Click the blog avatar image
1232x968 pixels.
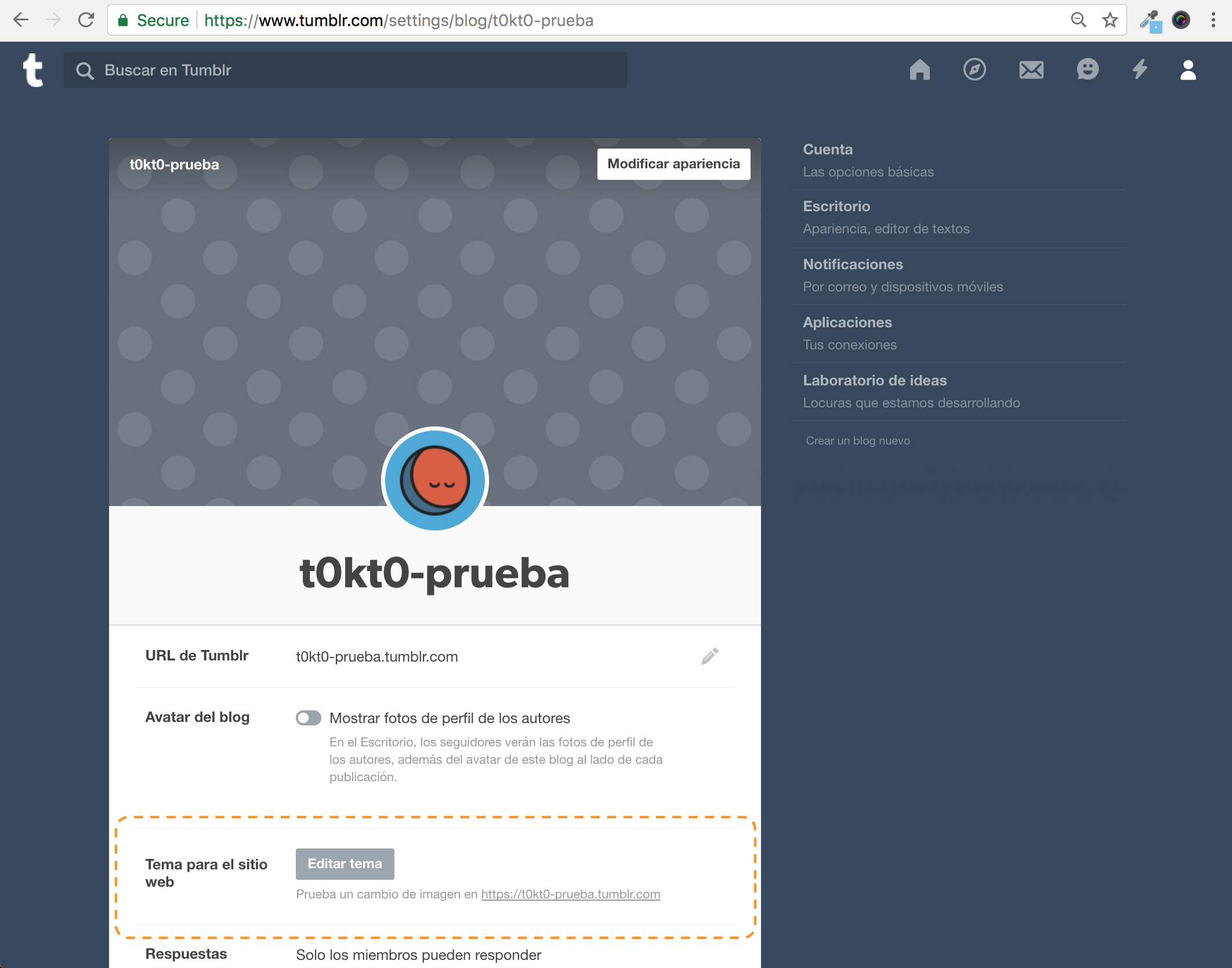point(435,480)
